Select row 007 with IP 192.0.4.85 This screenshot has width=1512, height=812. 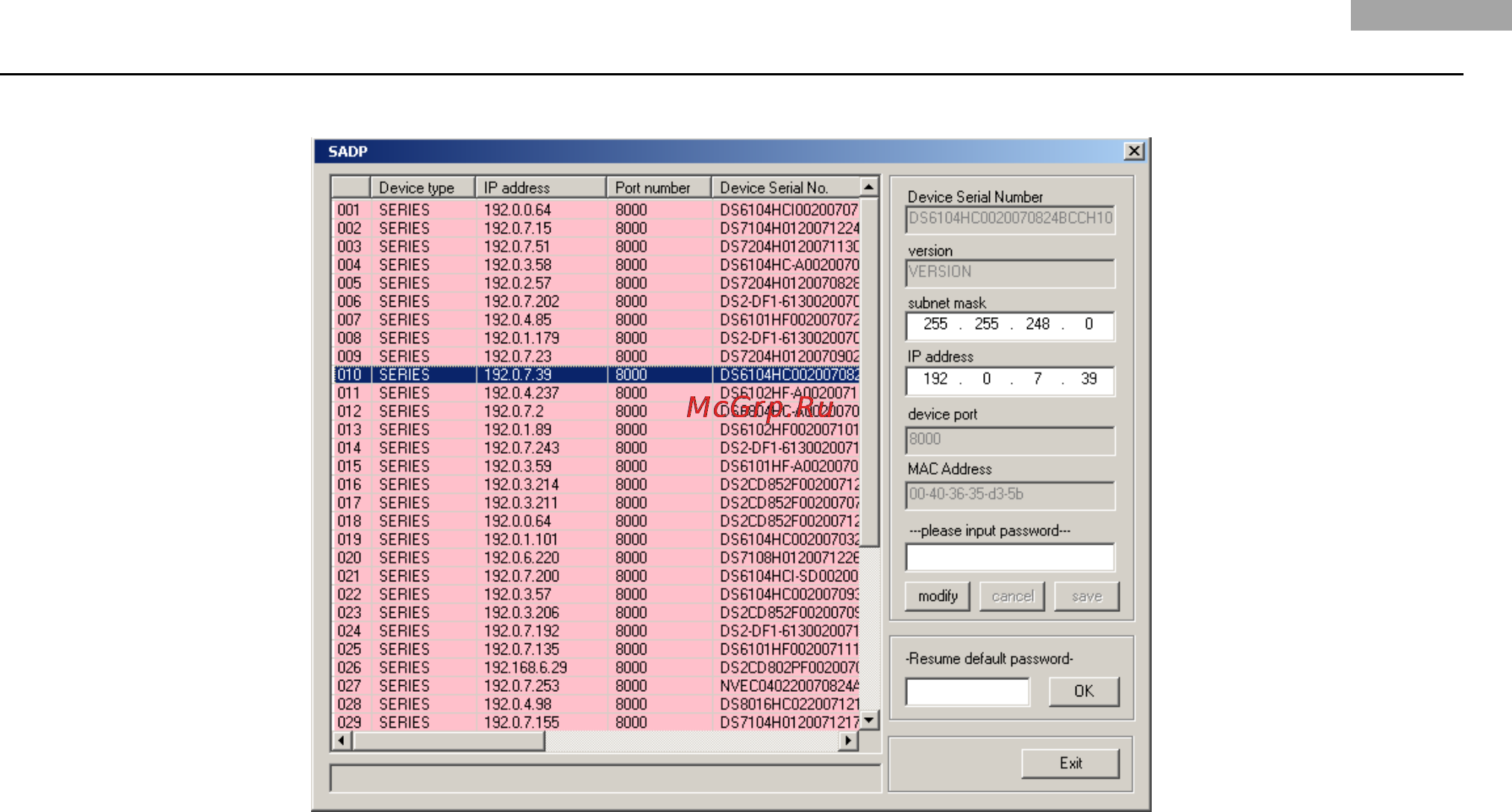[596, 319]
